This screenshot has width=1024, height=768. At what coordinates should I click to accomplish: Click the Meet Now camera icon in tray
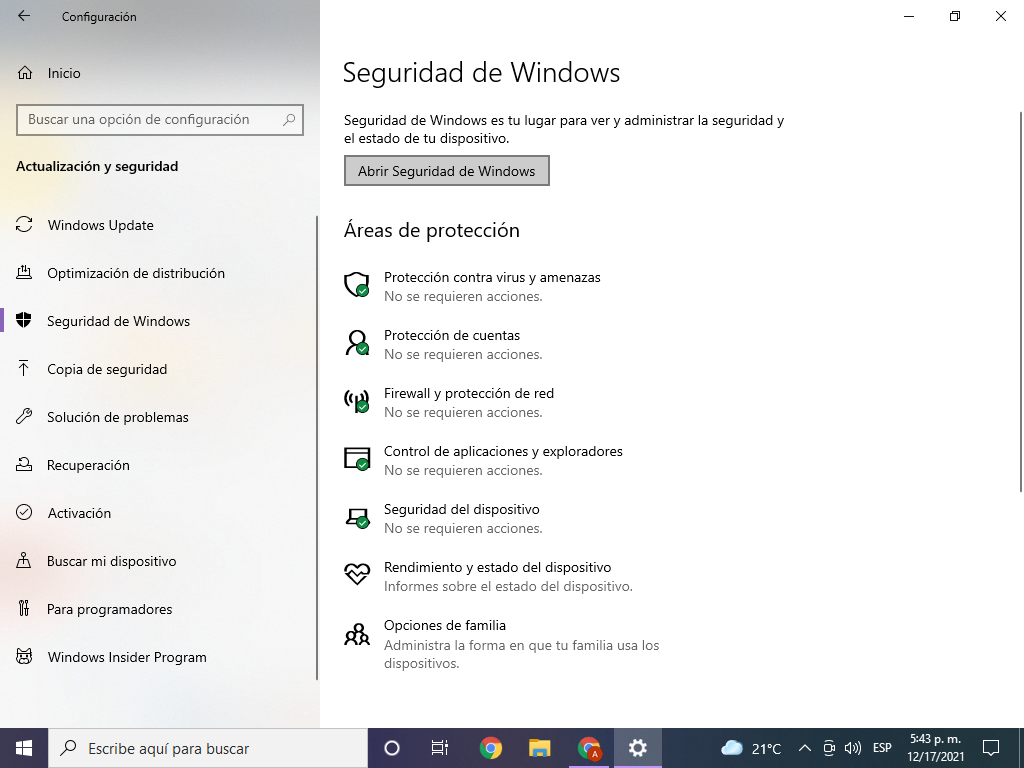[829, 748]
